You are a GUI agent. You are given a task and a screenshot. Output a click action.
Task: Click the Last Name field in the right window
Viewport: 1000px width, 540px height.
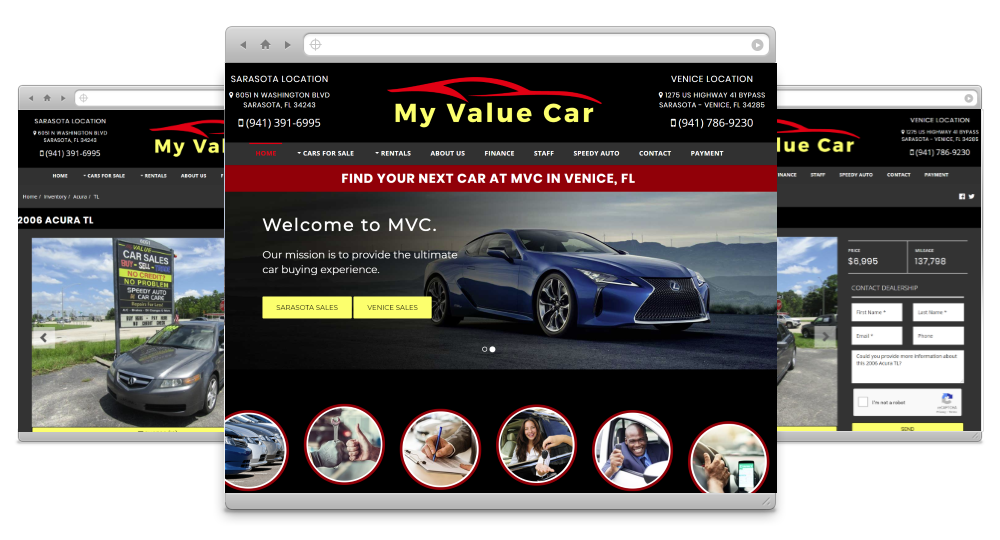pyautogui.click(x=938, y=312)
